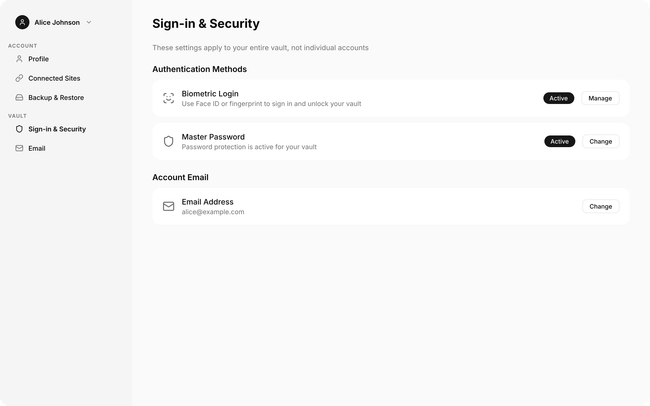Click the Active badge on Master Password
This screenshot has width=650, height=406.
pyautogui.click(x=559, y=141)
